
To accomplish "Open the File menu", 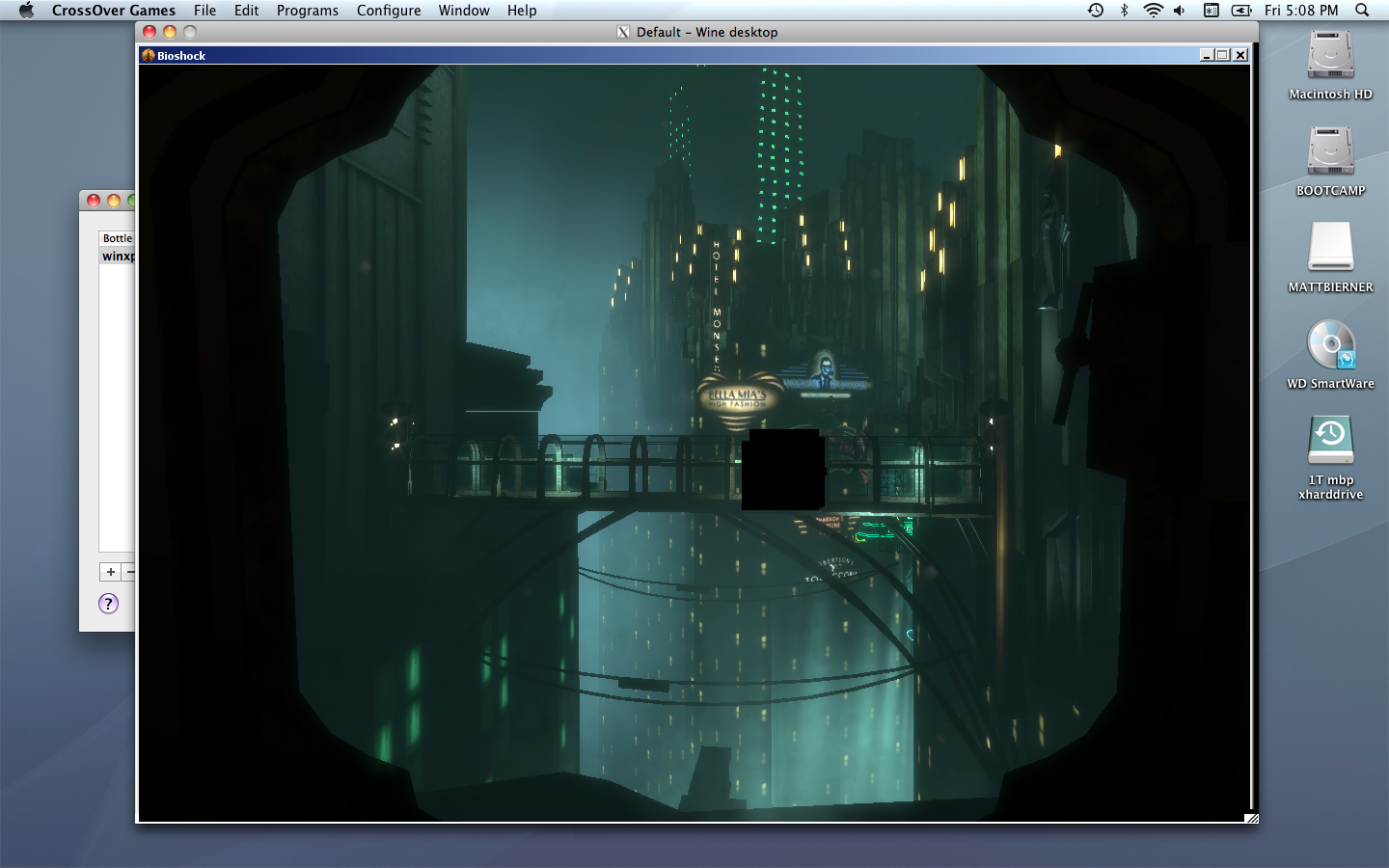I will 204,11.
